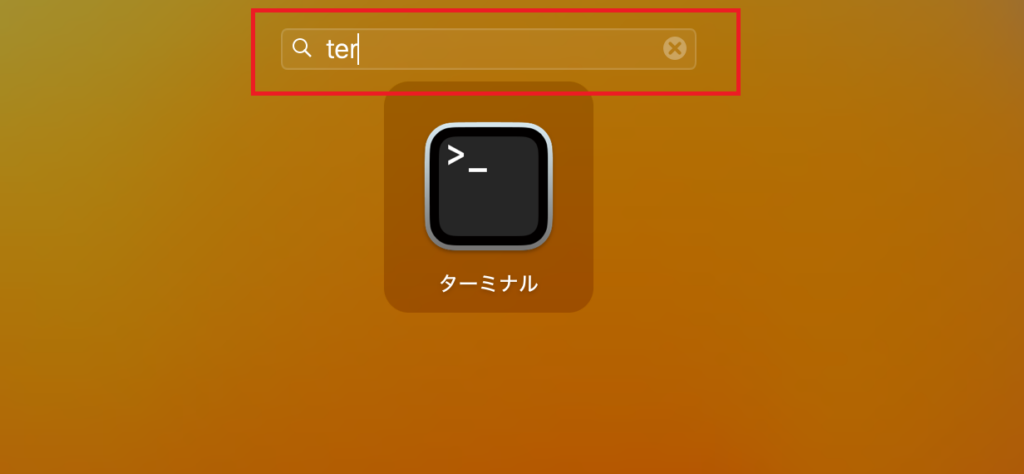Image resolution: width=1024 pixels, height=474 pixels.
Task: Select the ターミナル app name text
Action: click(488, 283)
